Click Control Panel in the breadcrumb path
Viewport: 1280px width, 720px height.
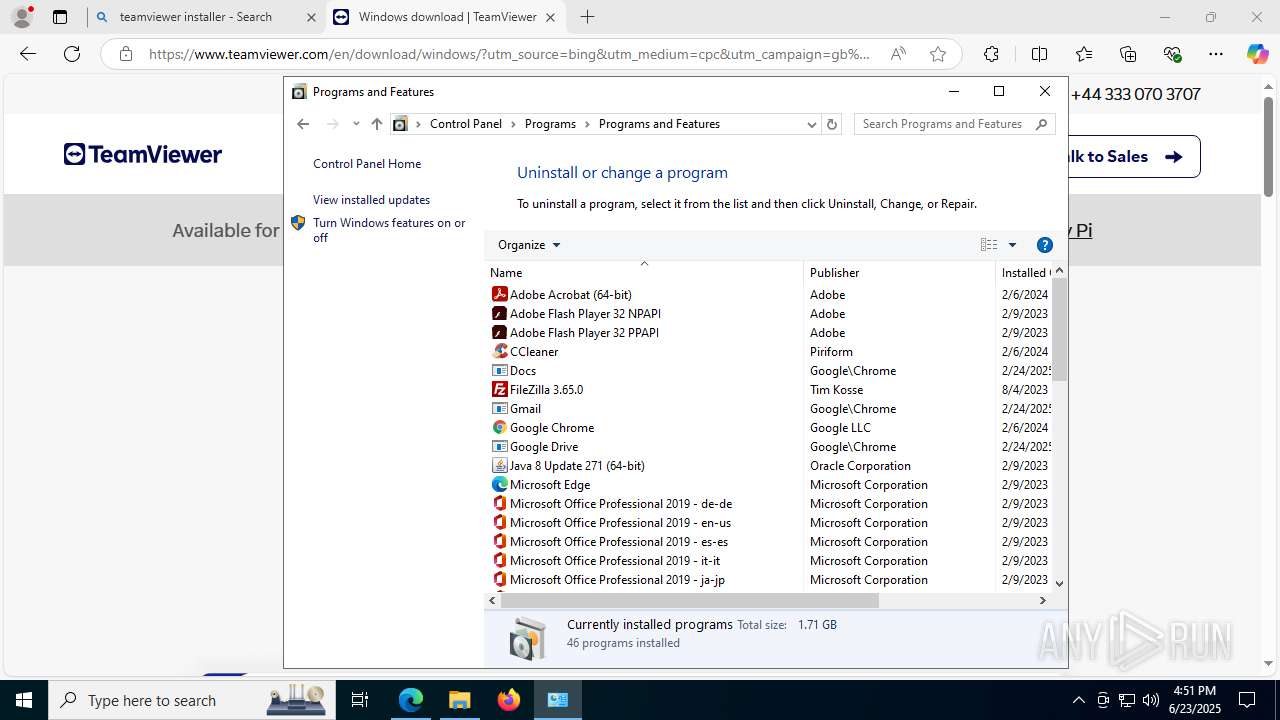coord(466,124)
